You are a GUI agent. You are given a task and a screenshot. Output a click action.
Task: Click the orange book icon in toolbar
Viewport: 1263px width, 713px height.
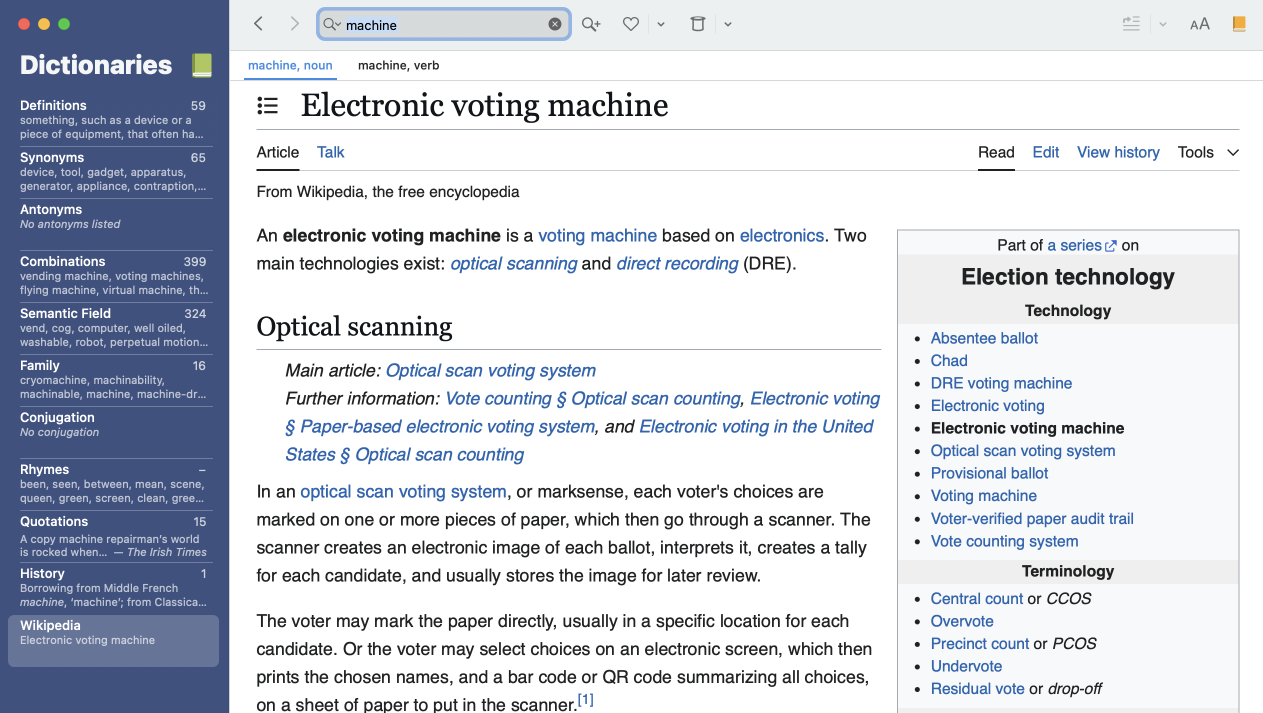(1239, 24)
